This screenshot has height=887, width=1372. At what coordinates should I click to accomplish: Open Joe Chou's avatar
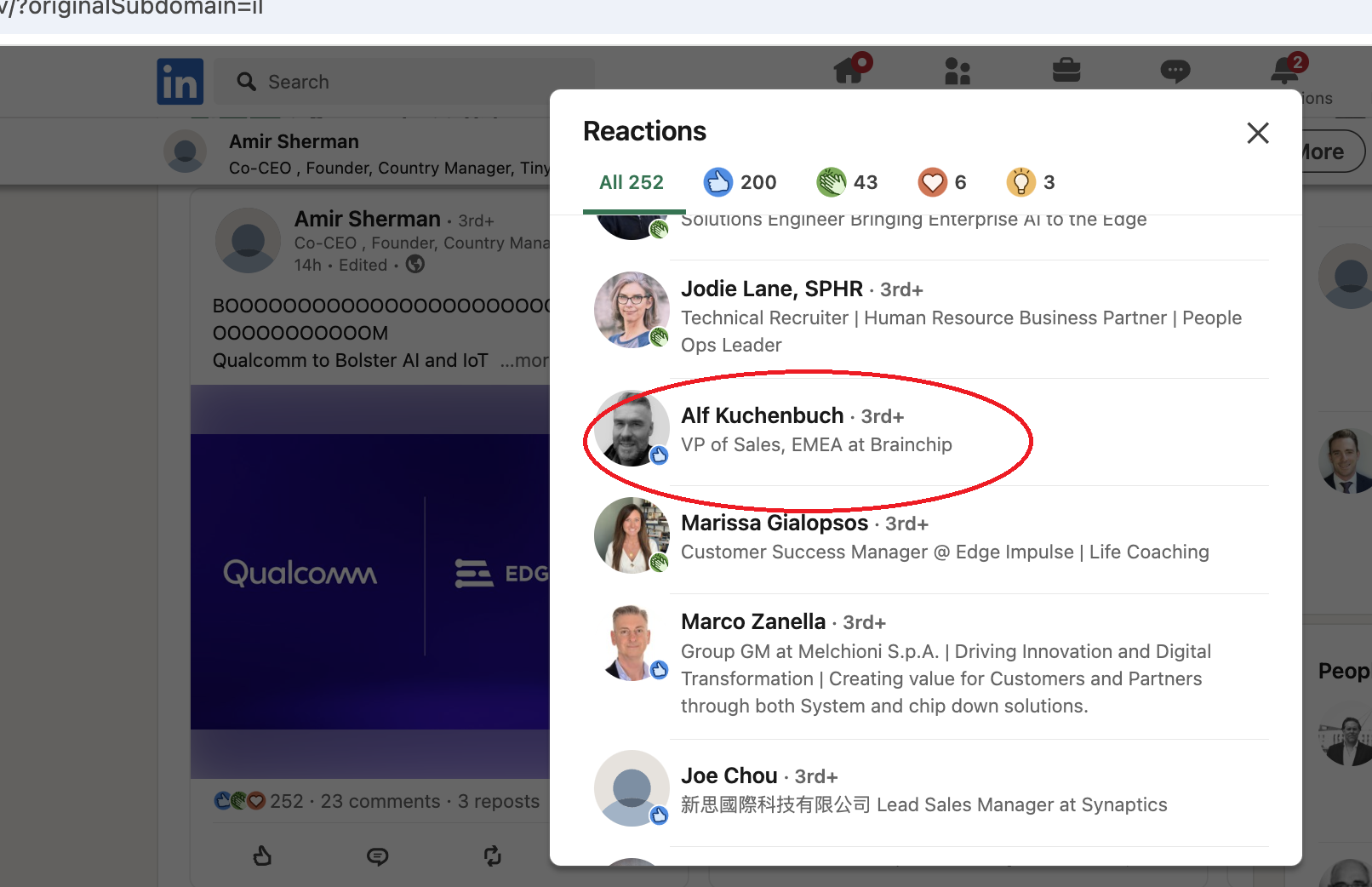632,788
